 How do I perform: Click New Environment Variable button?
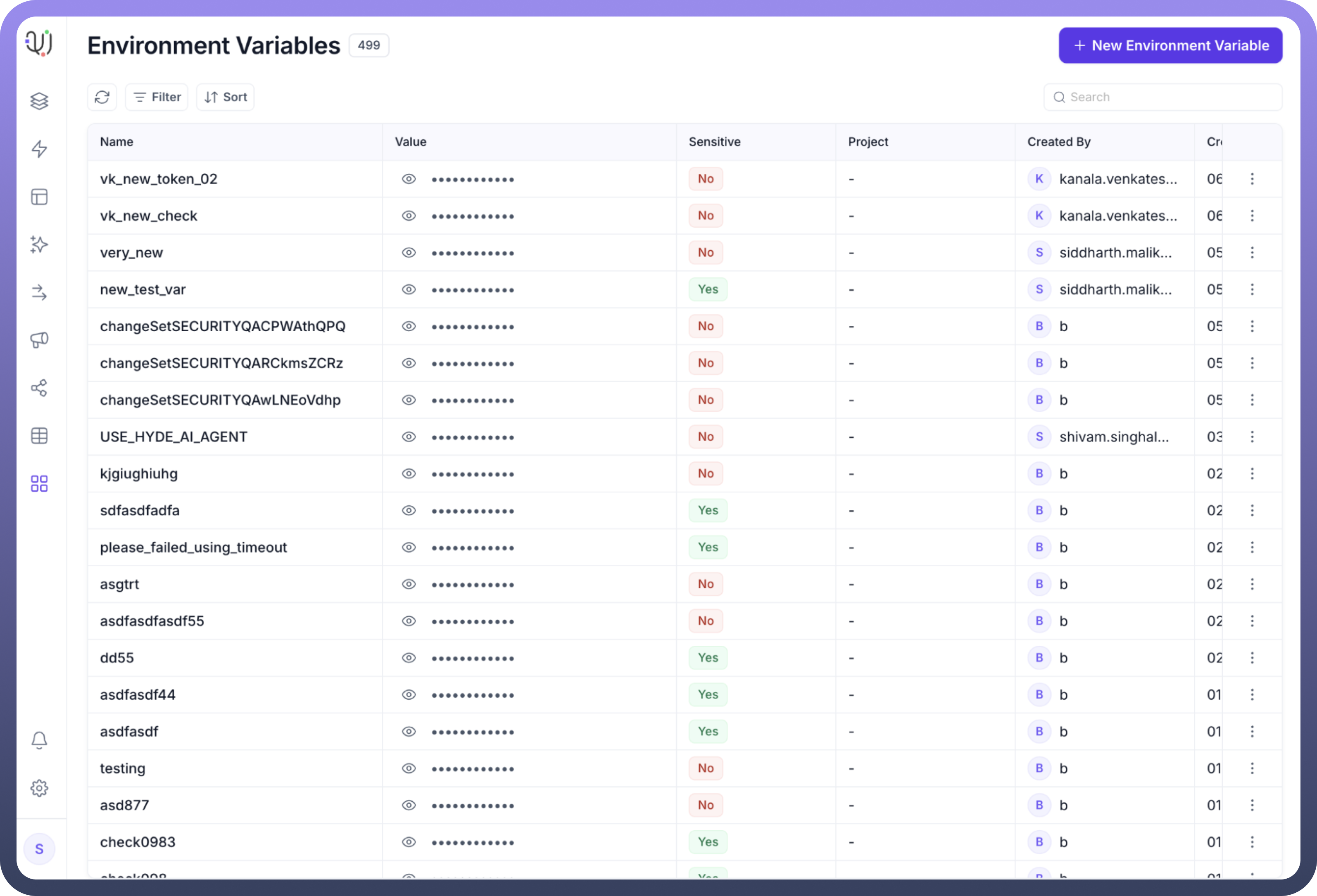1170,45
